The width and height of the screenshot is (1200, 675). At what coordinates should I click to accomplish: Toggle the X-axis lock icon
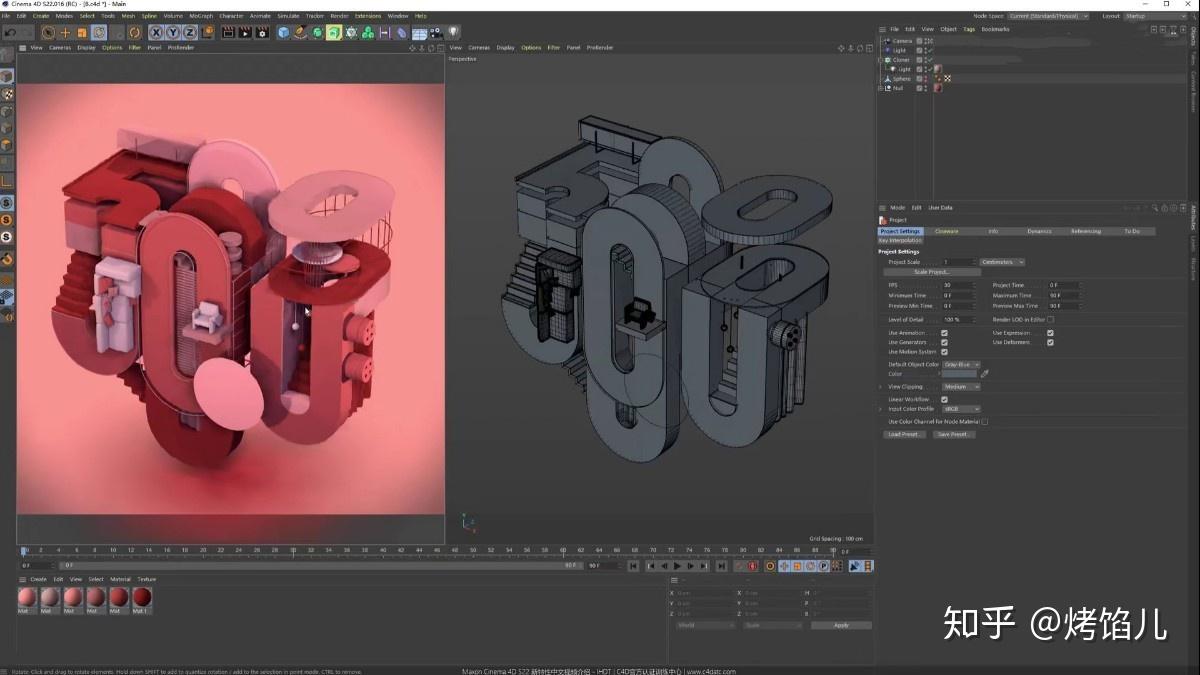pos(155,33)
